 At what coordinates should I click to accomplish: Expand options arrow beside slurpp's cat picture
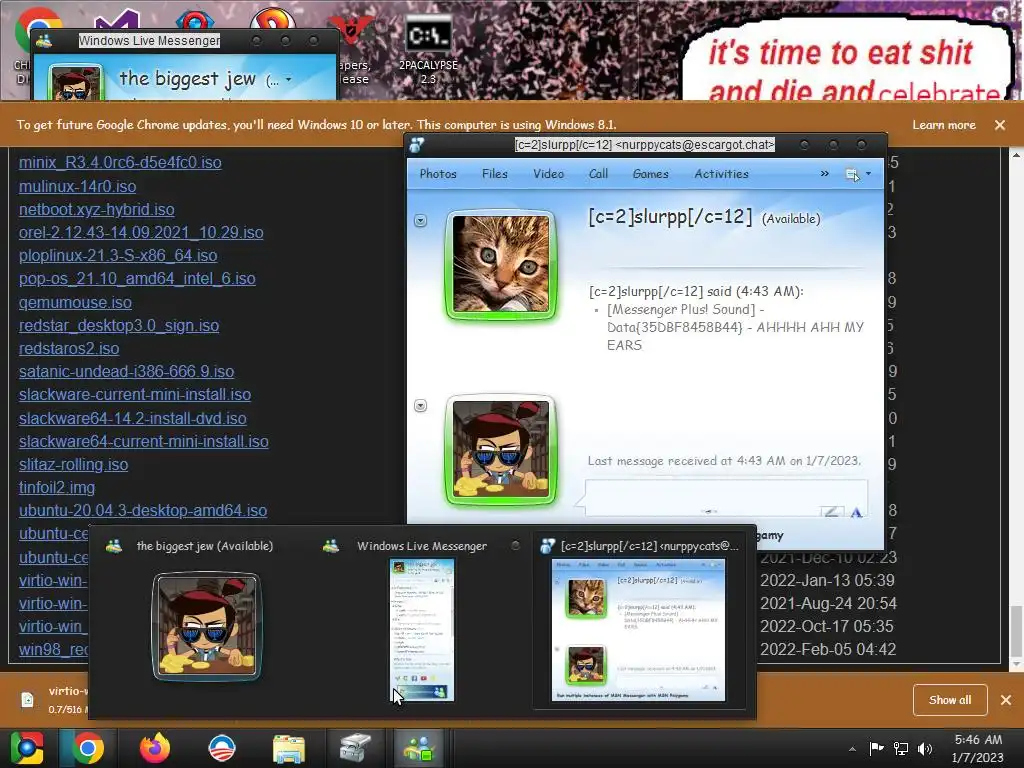click(421, 221)
